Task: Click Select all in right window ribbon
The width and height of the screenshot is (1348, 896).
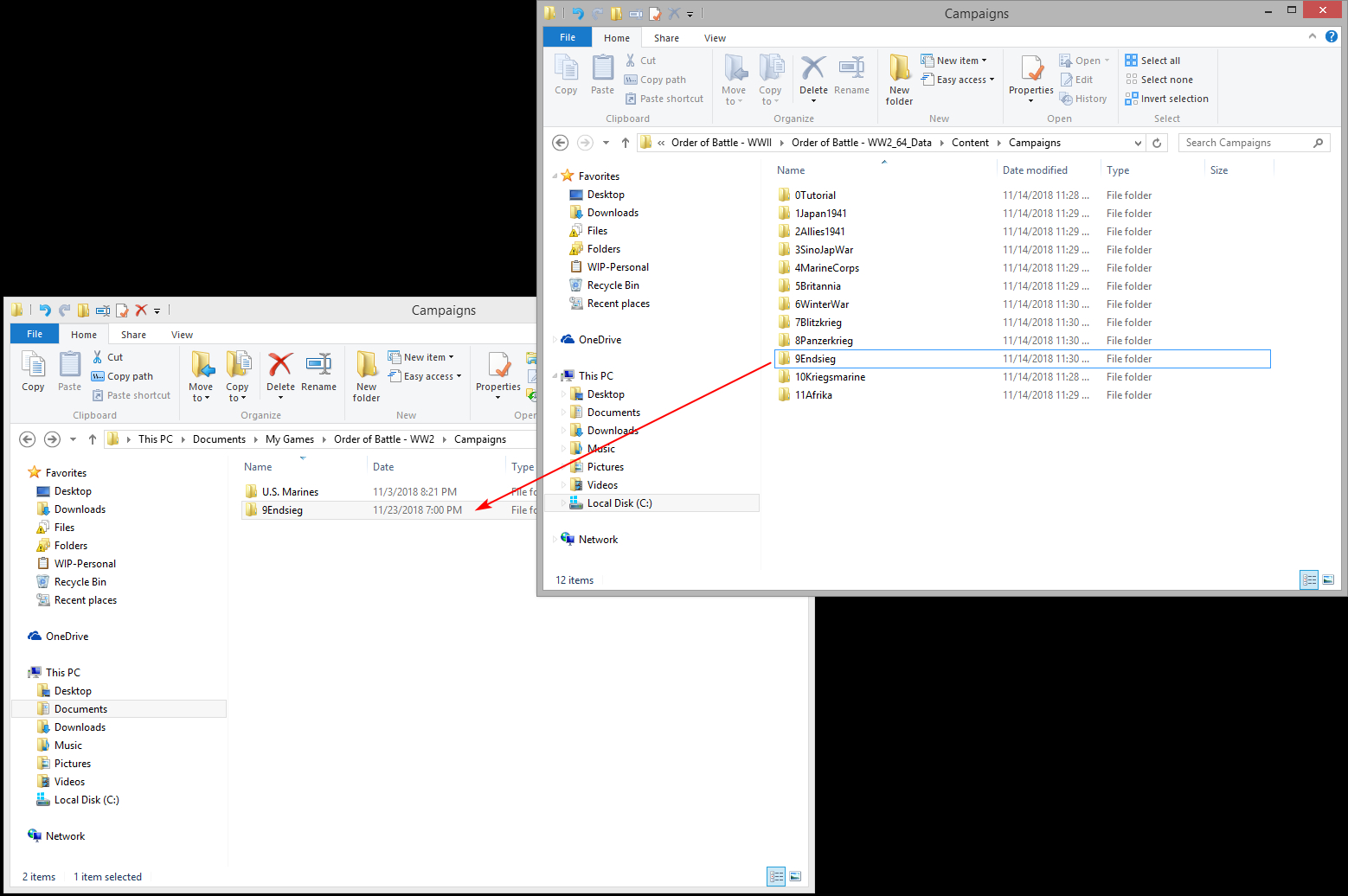Action: pos(1152,61)
